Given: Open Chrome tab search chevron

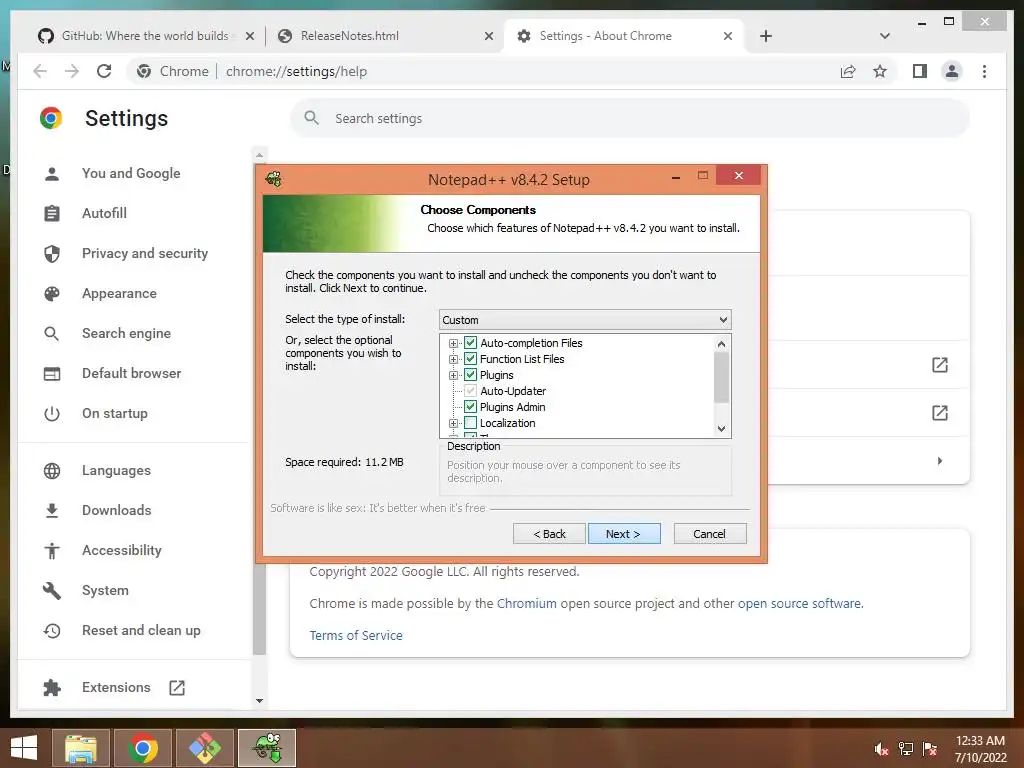Looking at the screenshot, I should pos(885,36).
